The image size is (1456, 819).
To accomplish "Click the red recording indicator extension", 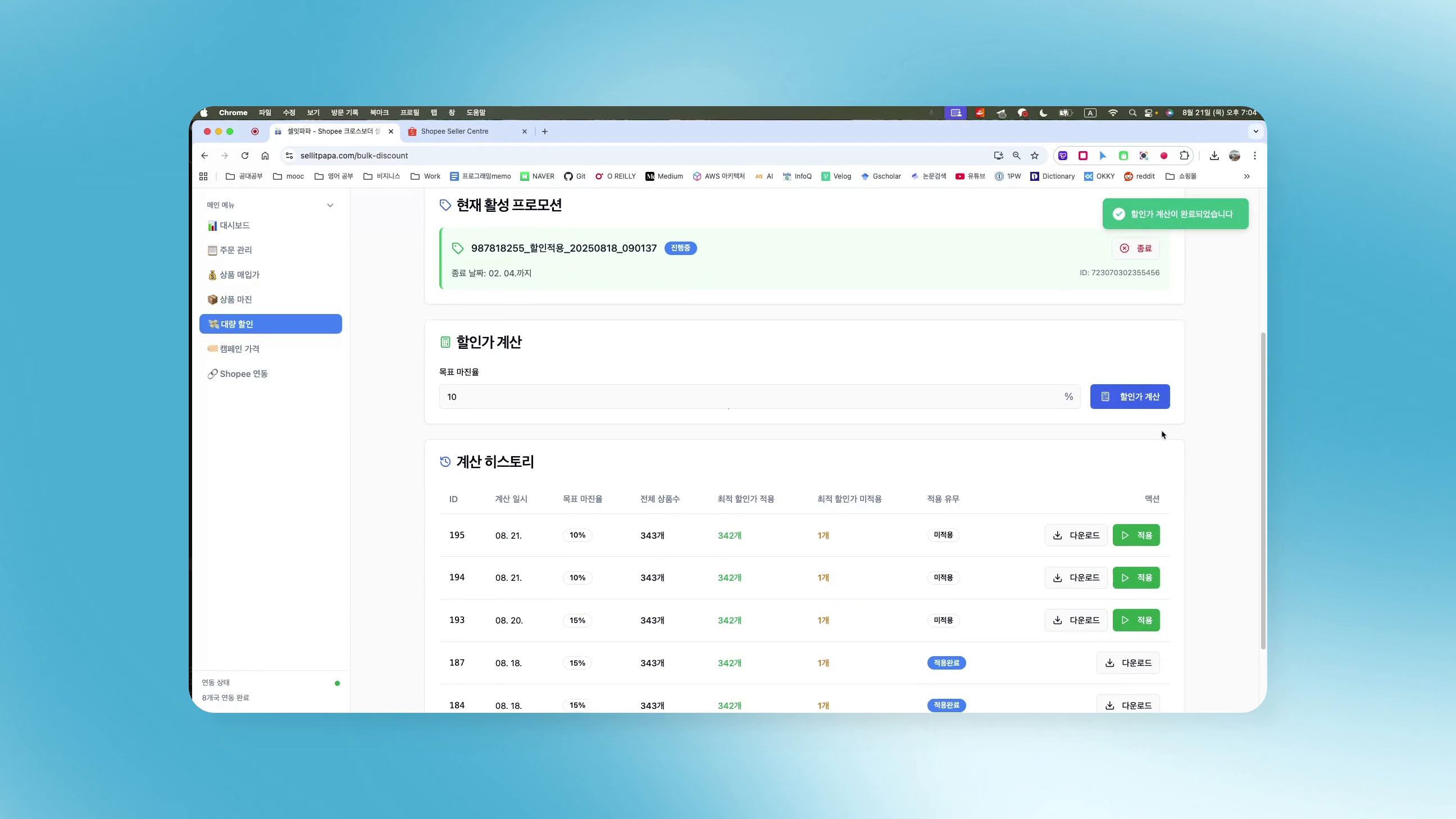I will click(x=1164, y=156).
